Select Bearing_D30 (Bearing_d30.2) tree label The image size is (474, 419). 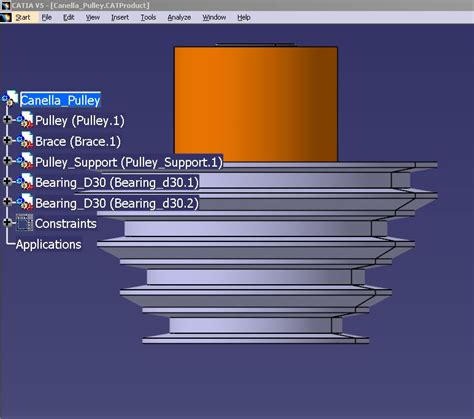pos(117,203)
